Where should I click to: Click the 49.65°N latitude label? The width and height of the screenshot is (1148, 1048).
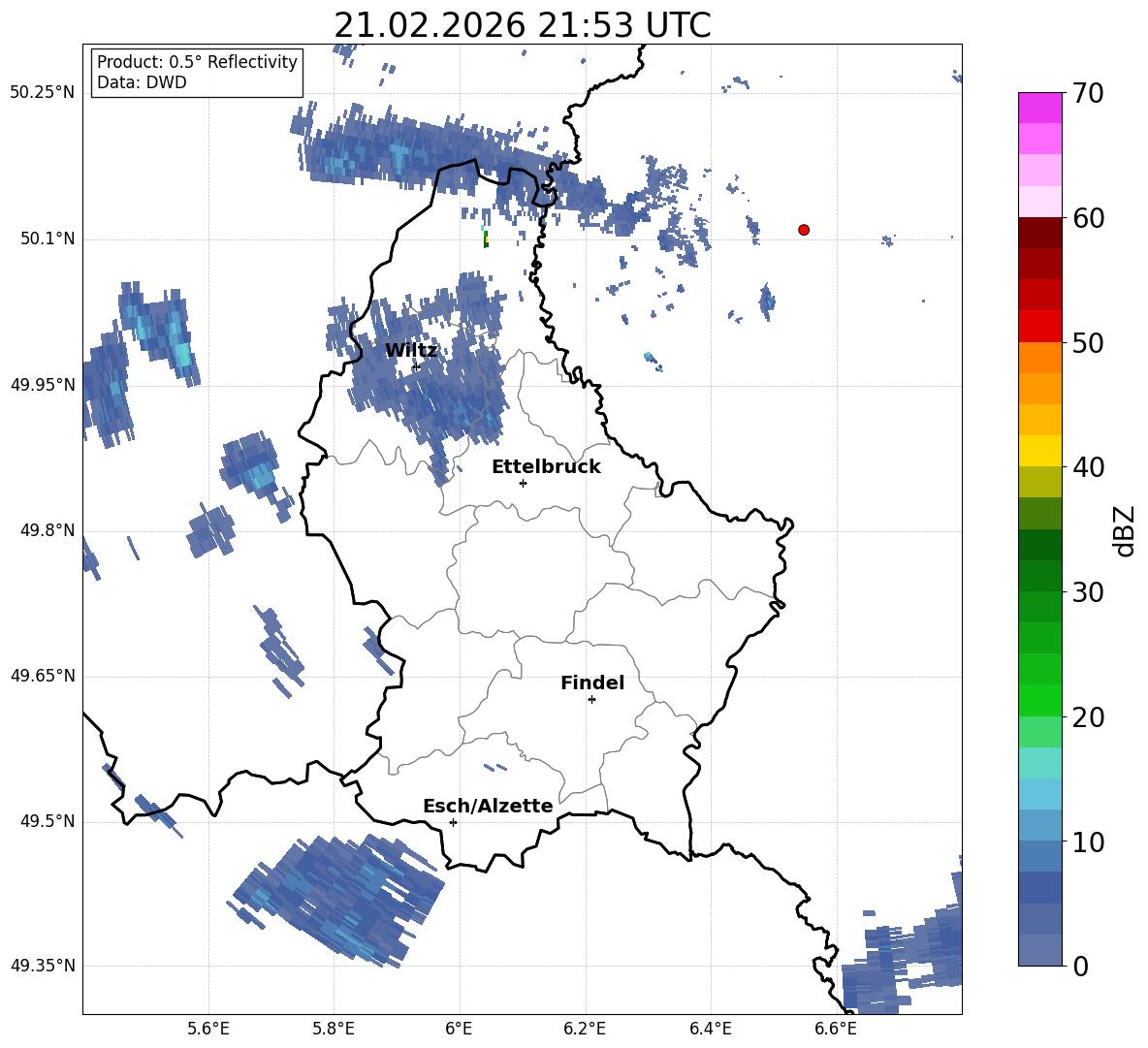pos(43,676)
